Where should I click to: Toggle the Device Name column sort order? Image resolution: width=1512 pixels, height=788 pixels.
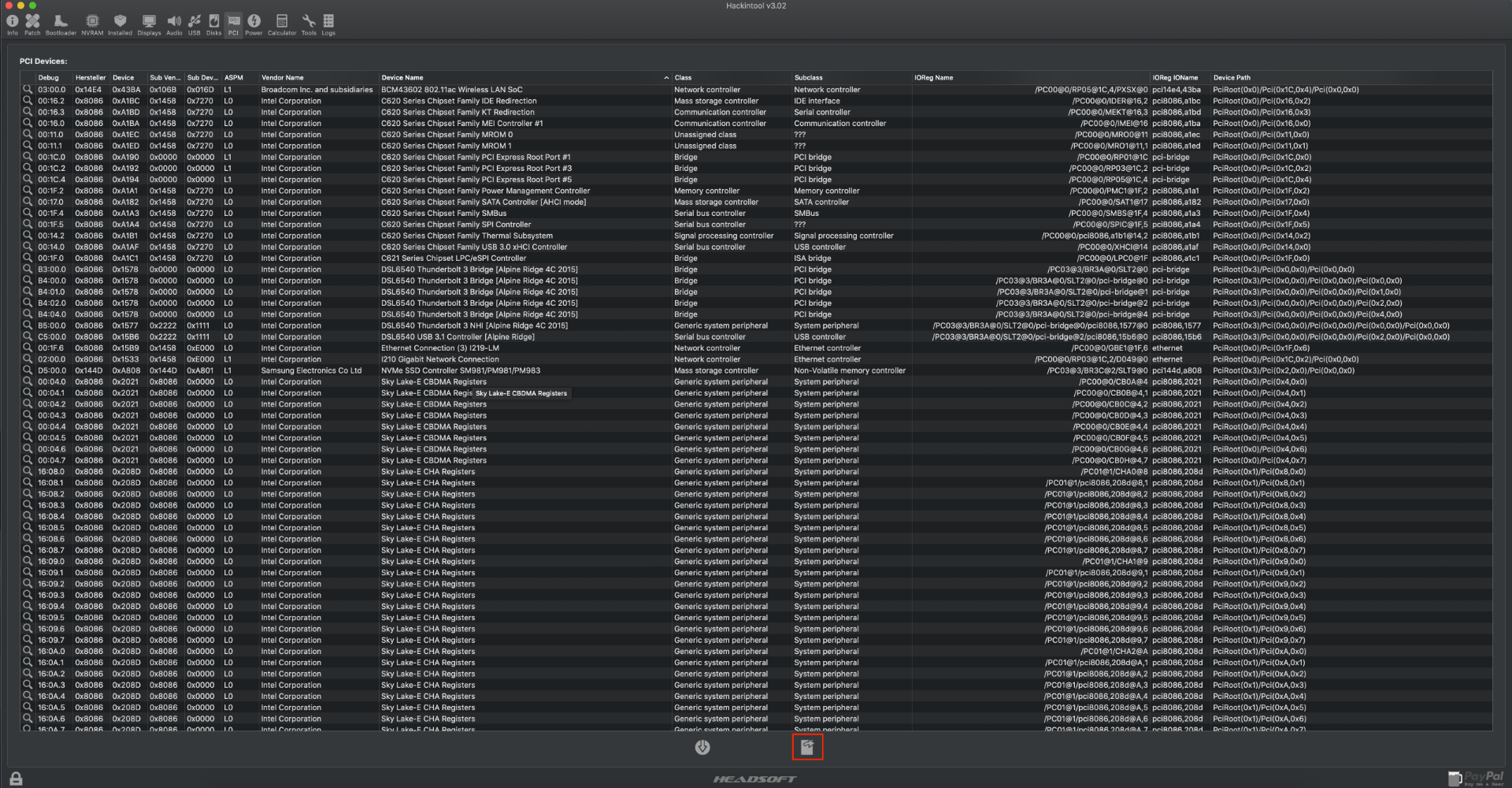[x=525, y=78]
